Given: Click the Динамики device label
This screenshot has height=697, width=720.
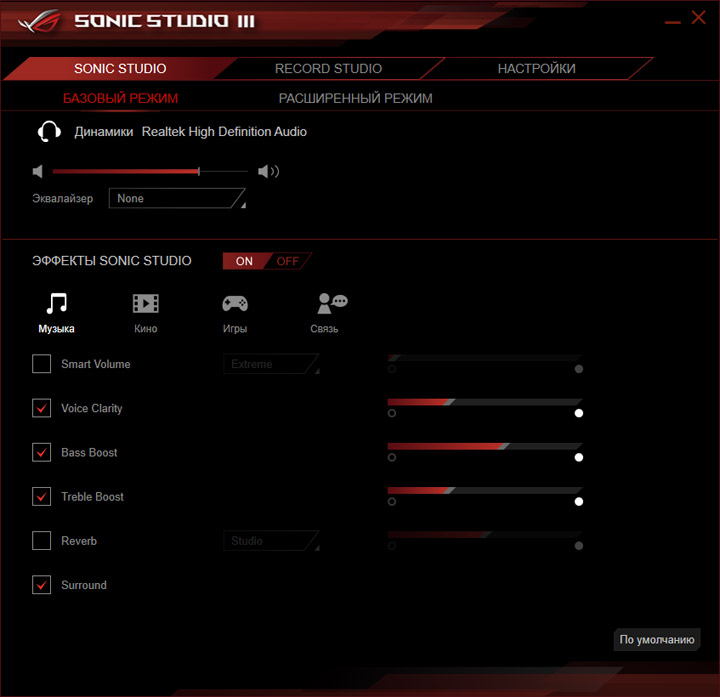Looking at the screenshot, I should [104, 132].
